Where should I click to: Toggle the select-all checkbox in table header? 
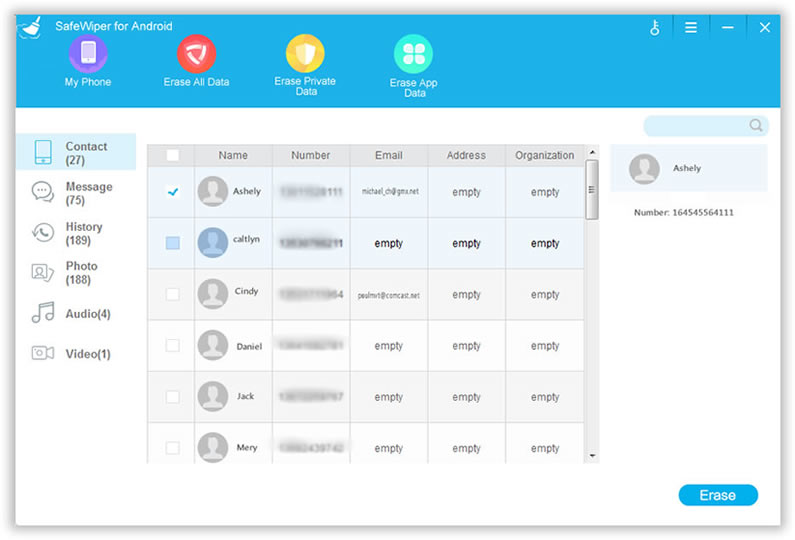172,155
